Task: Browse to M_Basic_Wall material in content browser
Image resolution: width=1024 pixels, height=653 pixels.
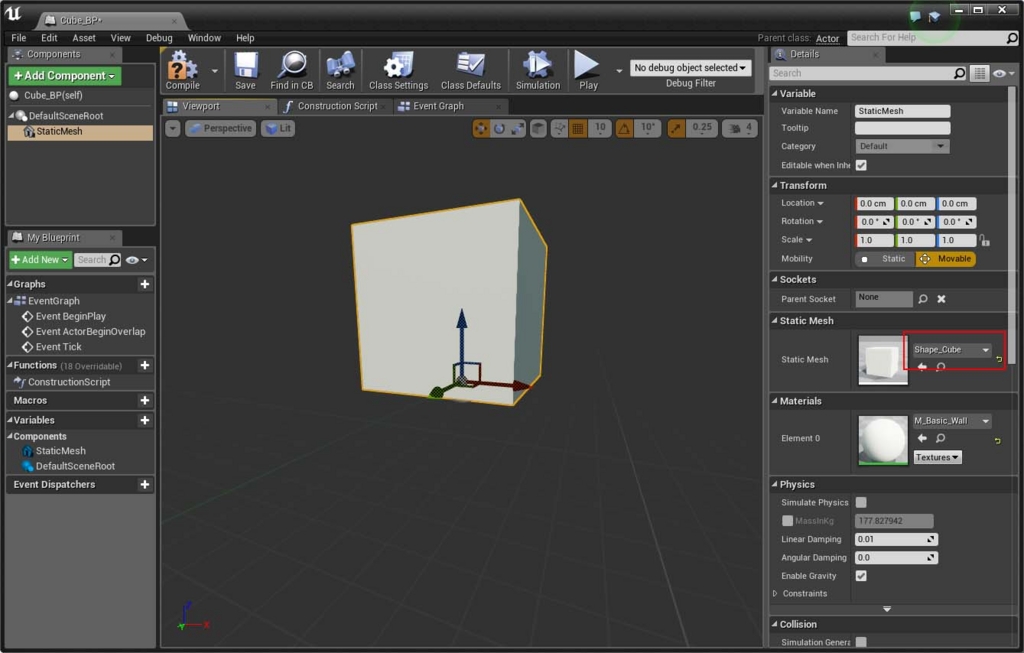Action: coord(941,438)
